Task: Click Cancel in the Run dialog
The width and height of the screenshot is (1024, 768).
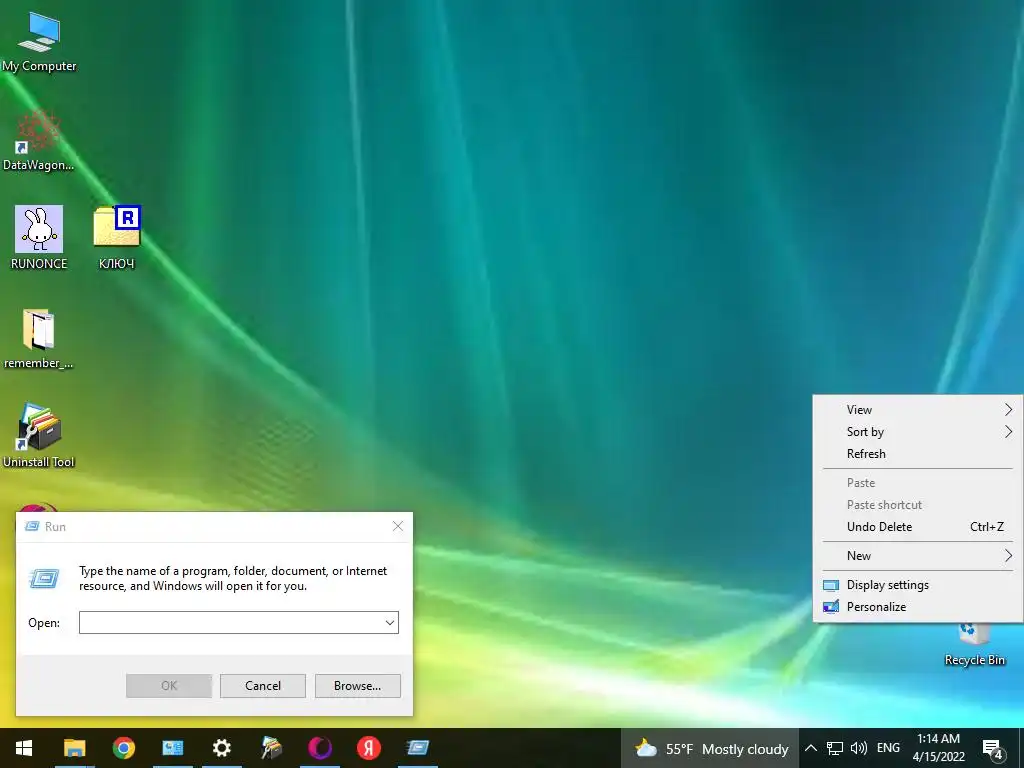Action: (263, 686)
